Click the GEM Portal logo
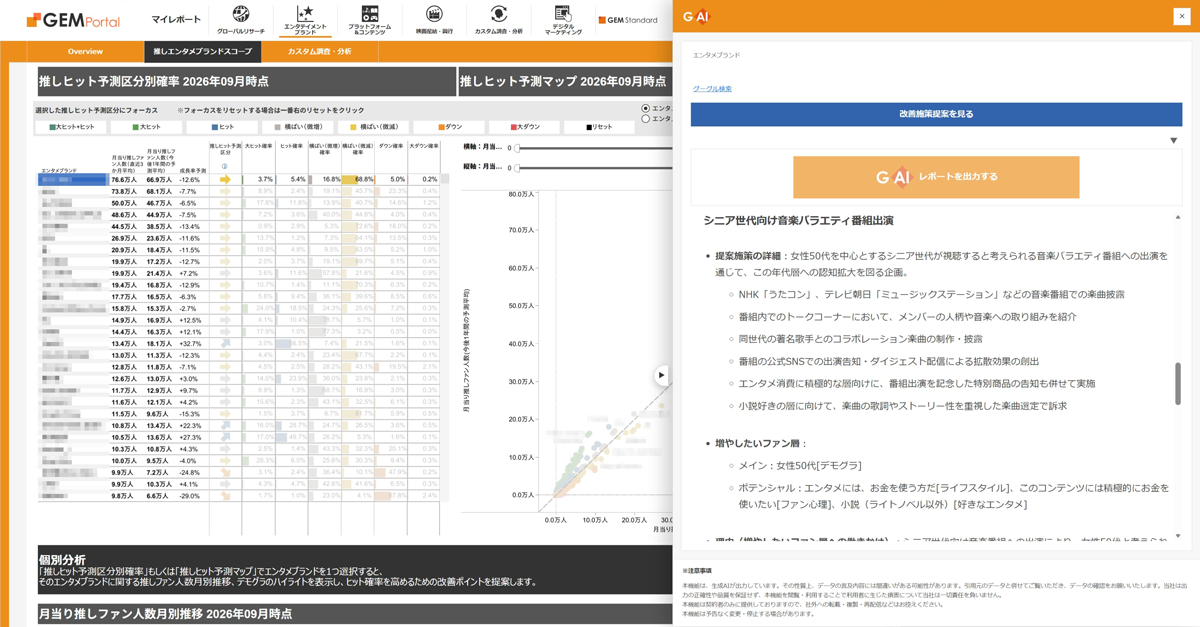Screen dimensions: 1200x627 73,20
